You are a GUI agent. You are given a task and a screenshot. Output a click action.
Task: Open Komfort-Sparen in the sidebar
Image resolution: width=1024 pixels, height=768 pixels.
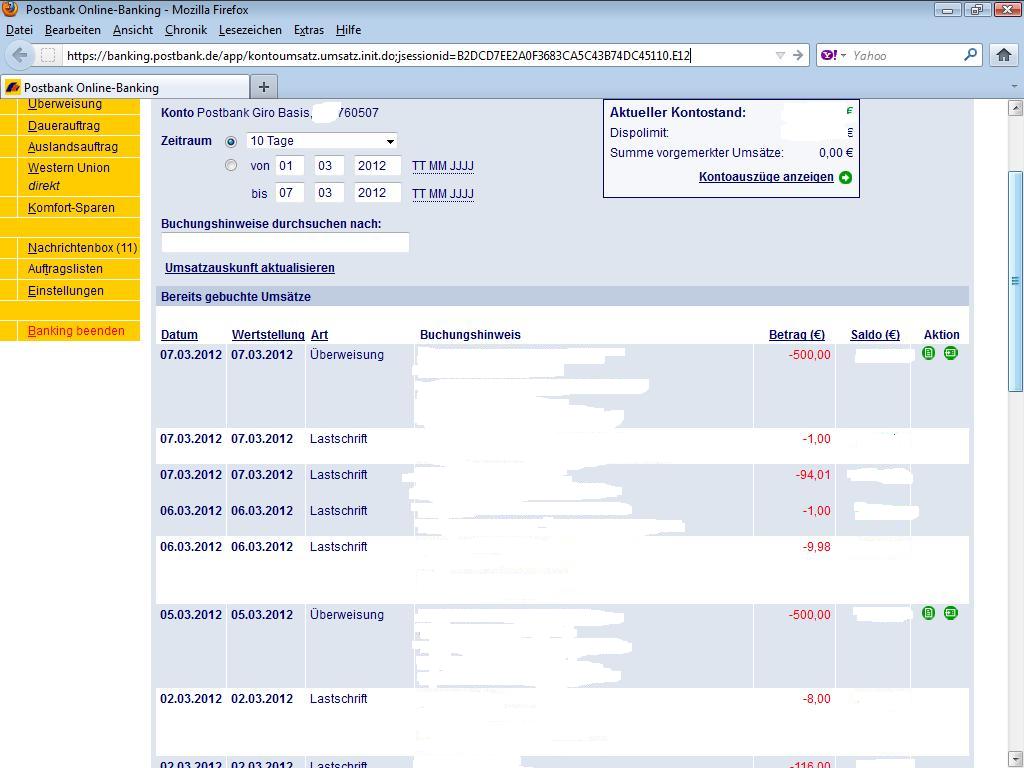coord(71,208)
